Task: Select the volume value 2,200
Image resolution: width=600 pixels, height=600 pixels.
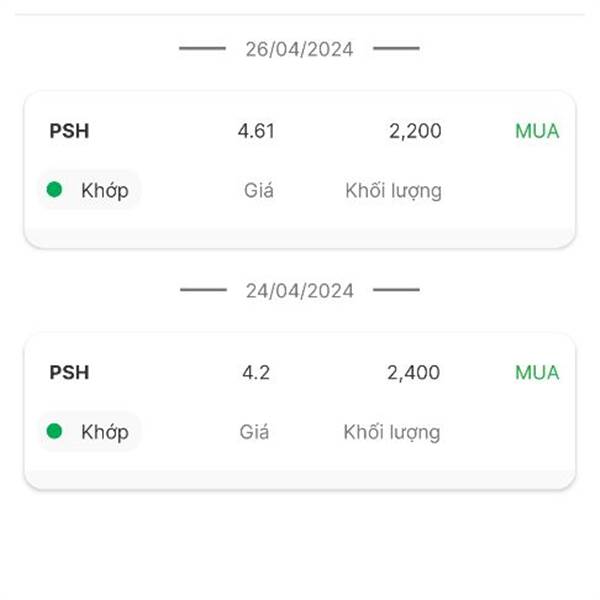Action: 415,131
